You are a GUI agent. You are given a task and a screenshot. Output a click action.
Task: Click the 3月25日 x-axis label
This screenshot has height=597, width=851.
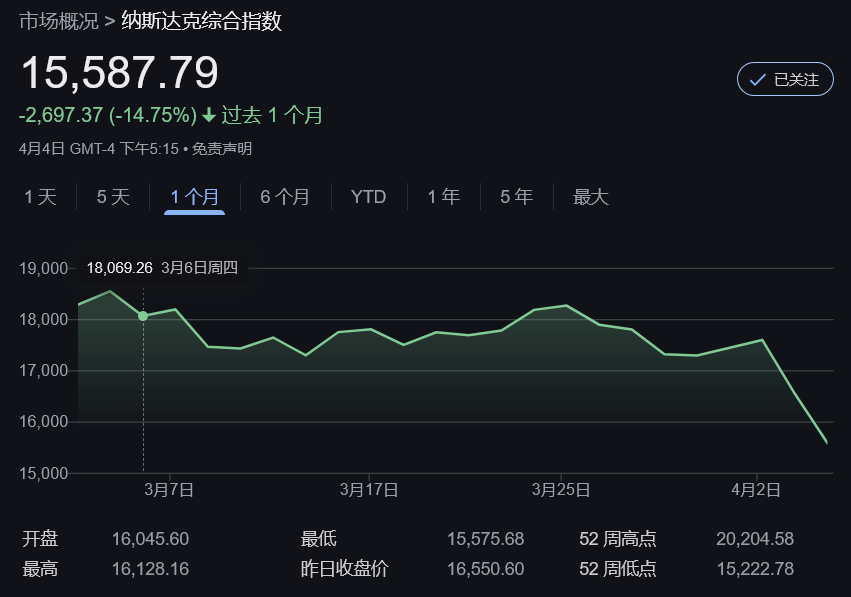pyautogui.click(x=561, y=490)
